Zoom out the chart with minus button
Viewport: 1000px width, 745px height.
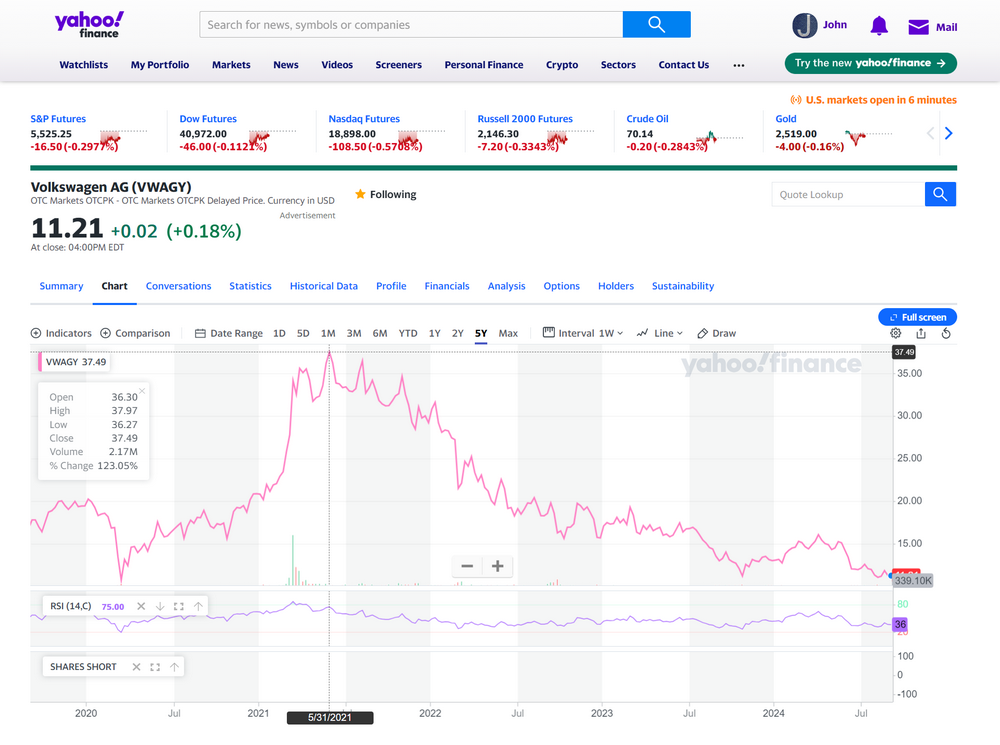[467, 567]
